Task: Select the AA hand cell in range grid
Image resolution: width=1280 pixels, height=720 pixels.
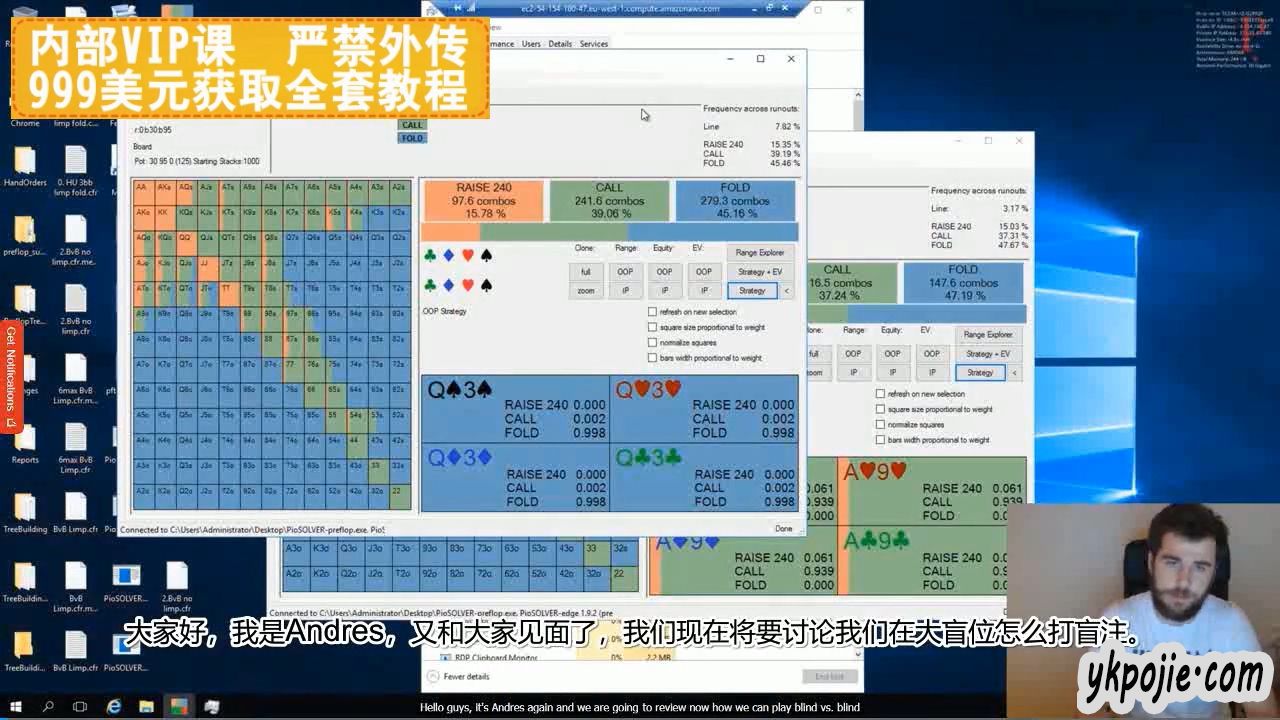Action: tap(143, 187)
